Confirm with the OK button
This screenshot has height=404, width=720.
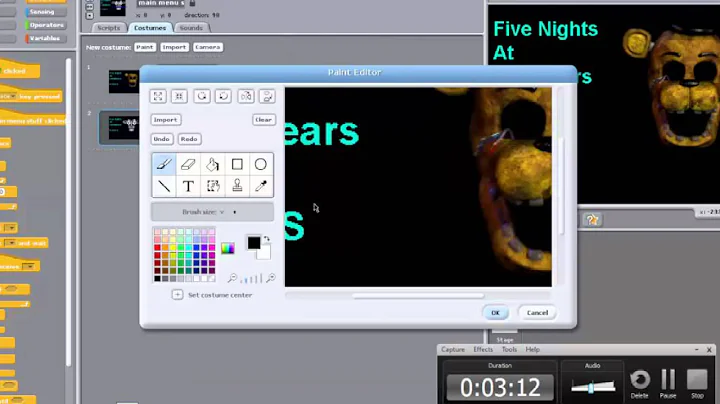[x=495, y=313]
